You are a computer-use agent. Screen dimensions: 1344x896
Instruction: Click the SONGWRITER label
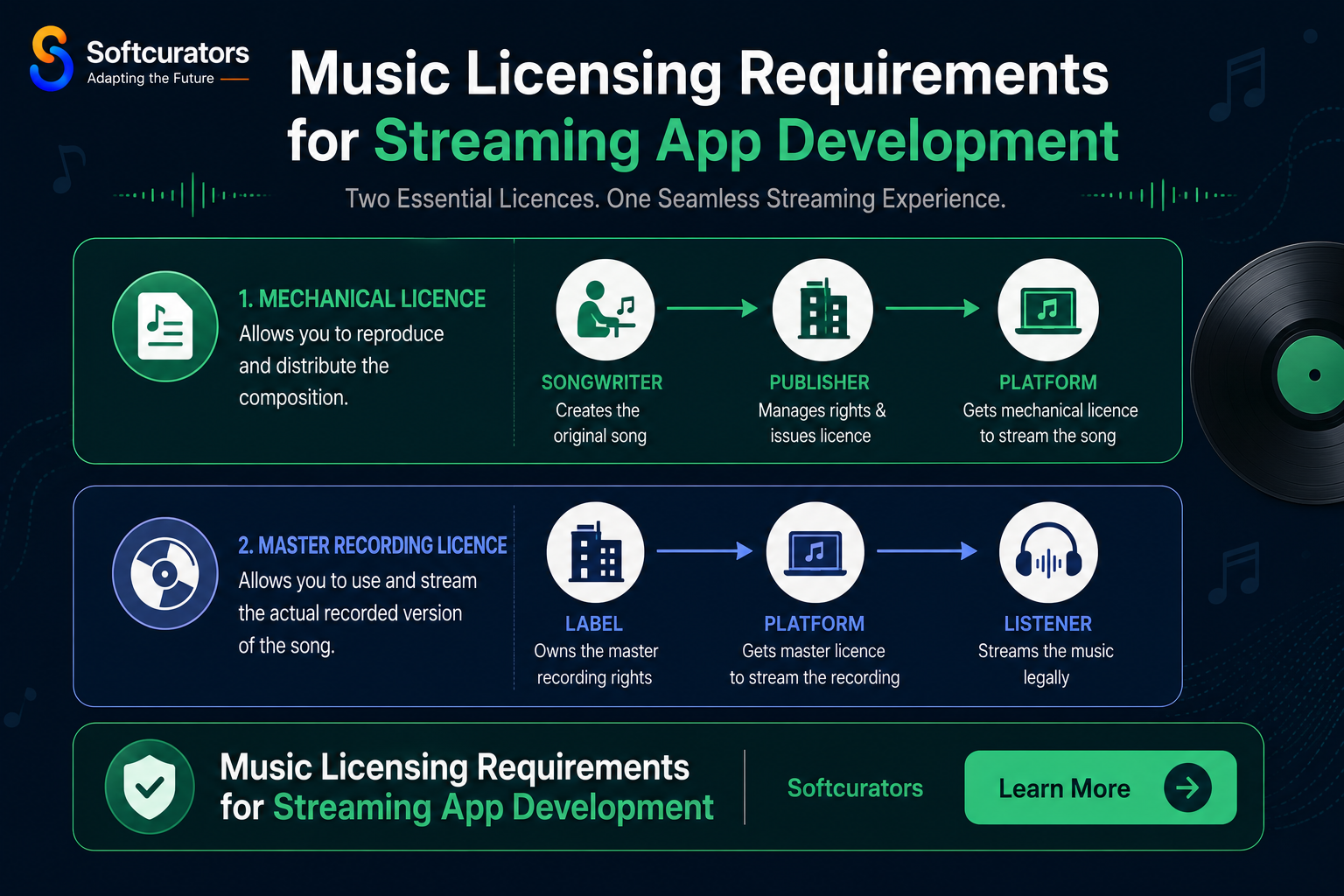coord(602,382)
